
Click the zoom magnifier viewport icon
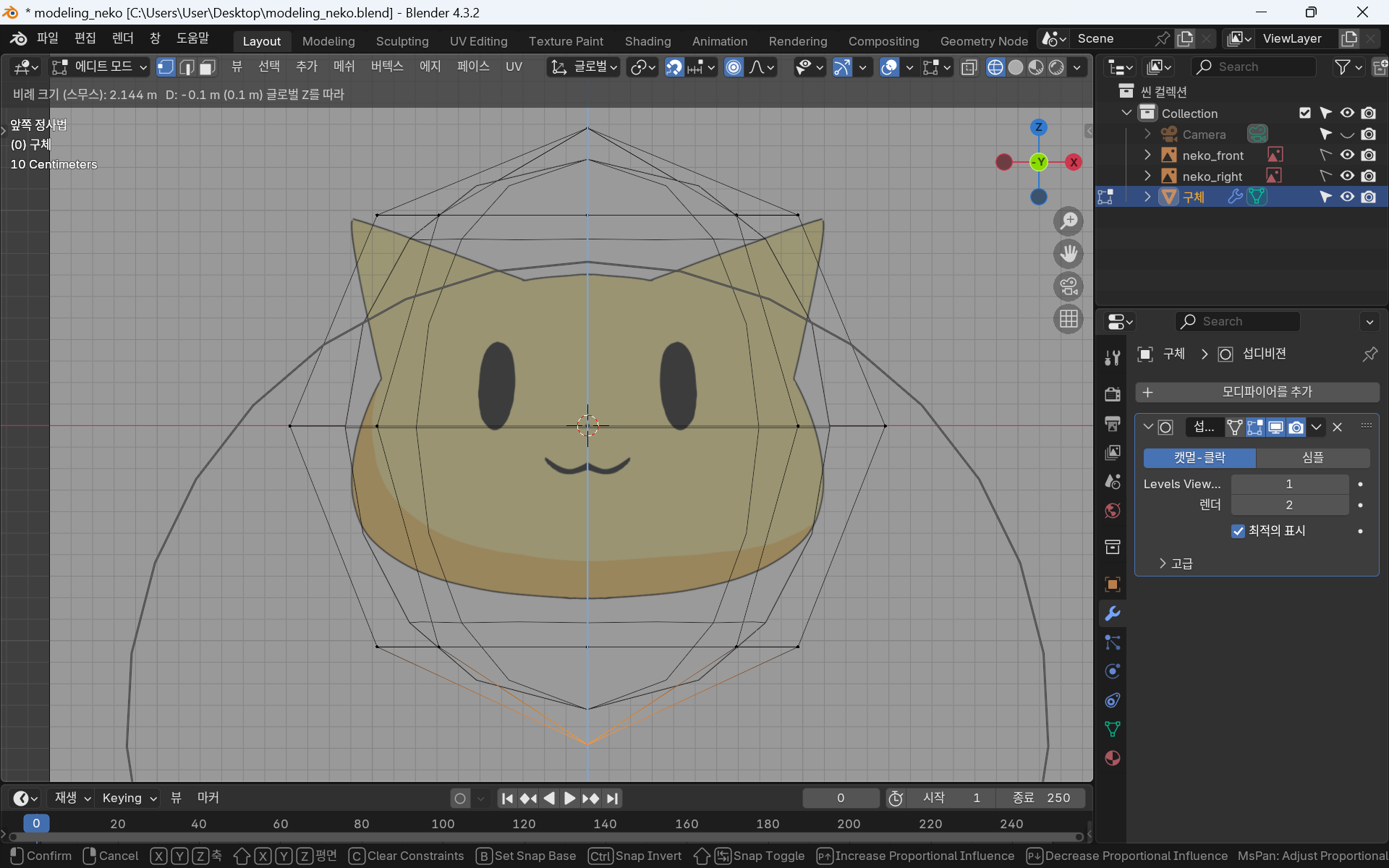click(1069, 221)
